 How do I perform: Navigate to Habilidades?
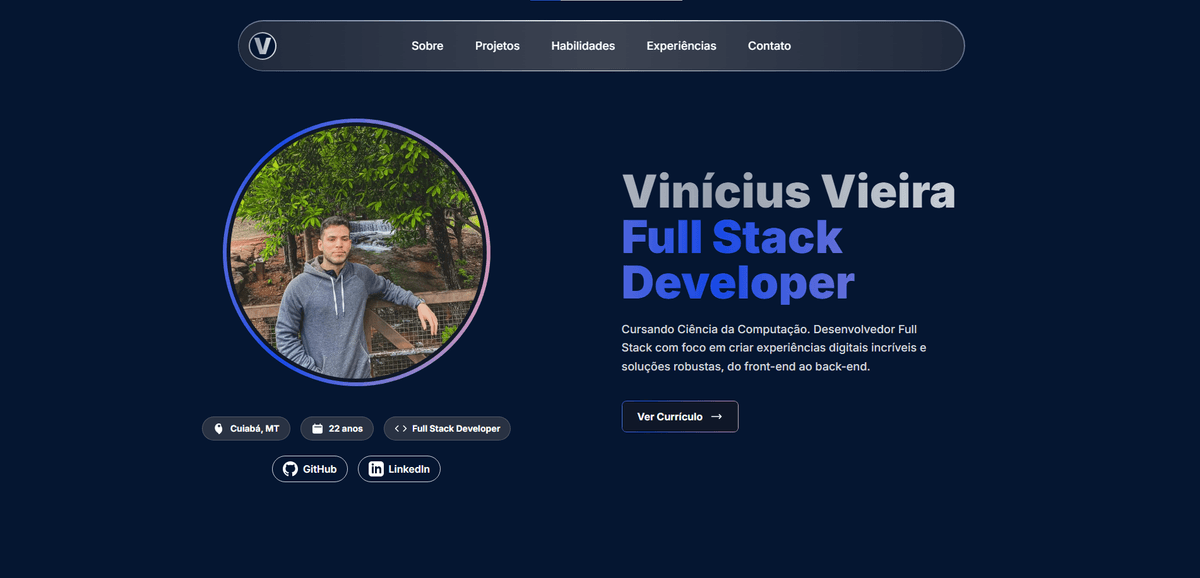click(583, 46)
